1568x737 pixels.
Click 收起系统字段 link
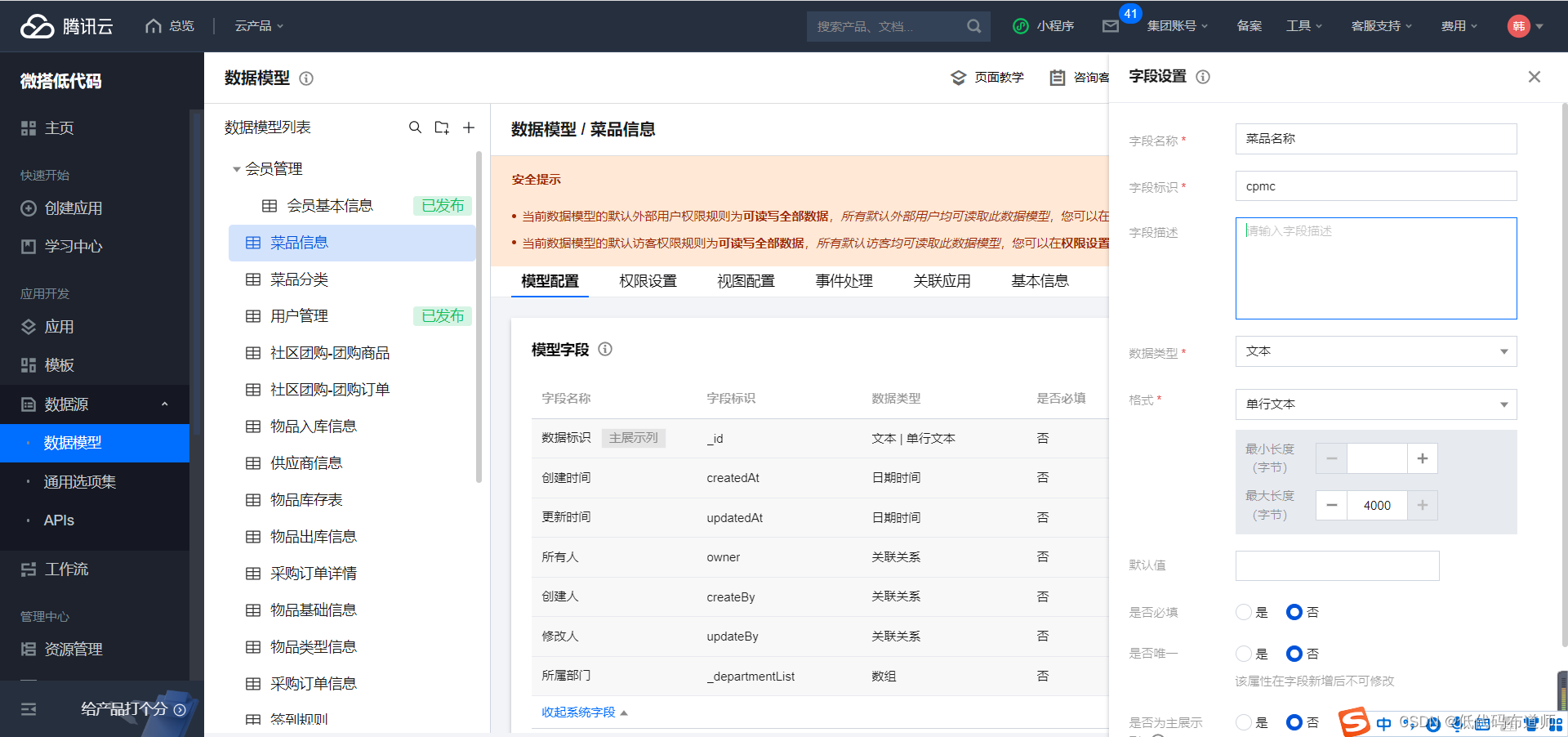(584, 712)
